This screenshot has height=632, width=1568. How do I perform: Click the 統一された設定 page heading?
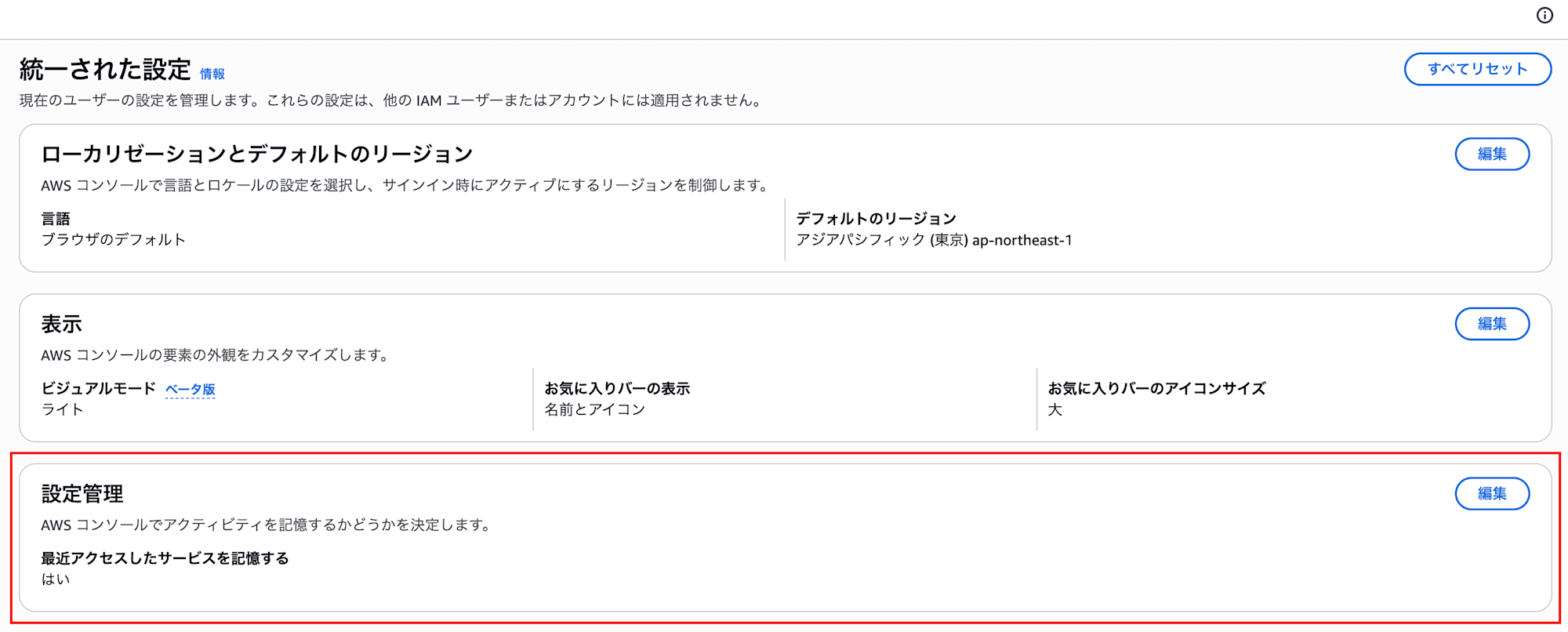pos(105,70)
